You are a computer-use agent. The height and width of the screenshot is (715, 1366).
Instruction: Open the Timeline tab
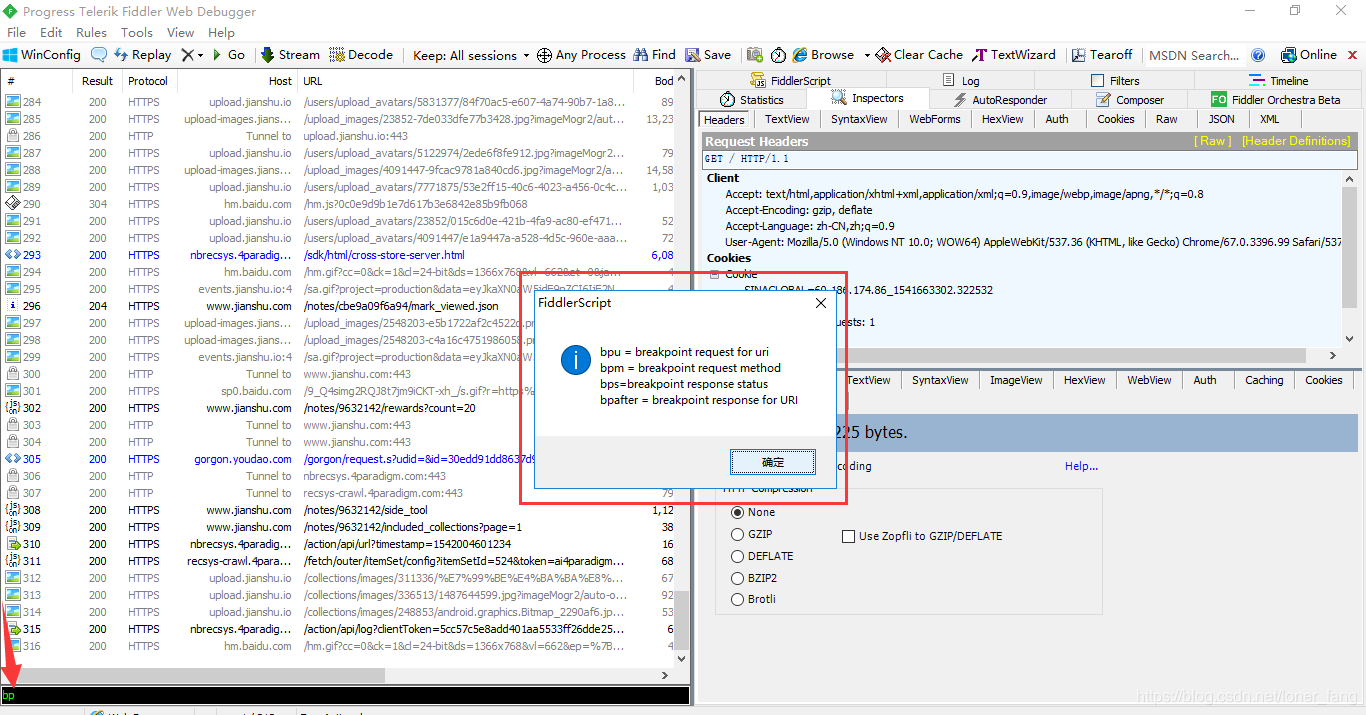(1279, 80)
